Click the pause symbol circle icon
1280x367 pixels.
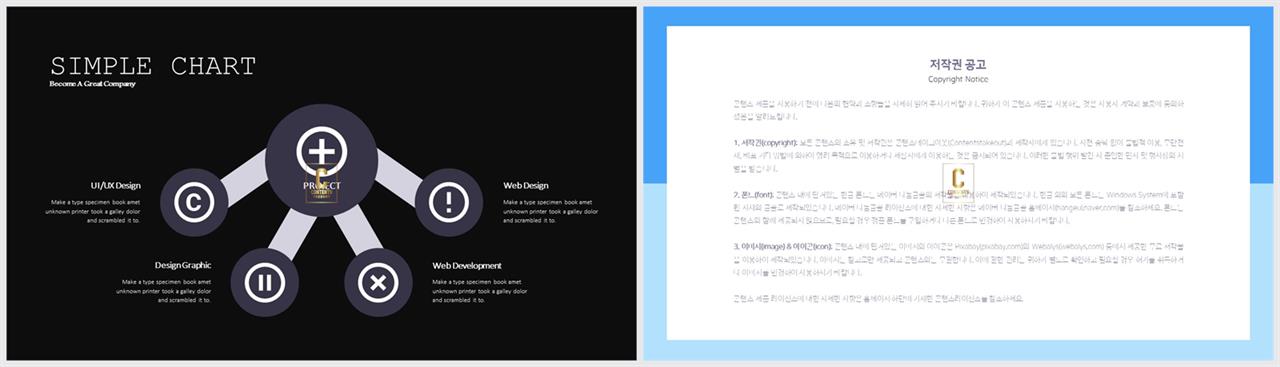pyautogui.click(x=264, y=283)
